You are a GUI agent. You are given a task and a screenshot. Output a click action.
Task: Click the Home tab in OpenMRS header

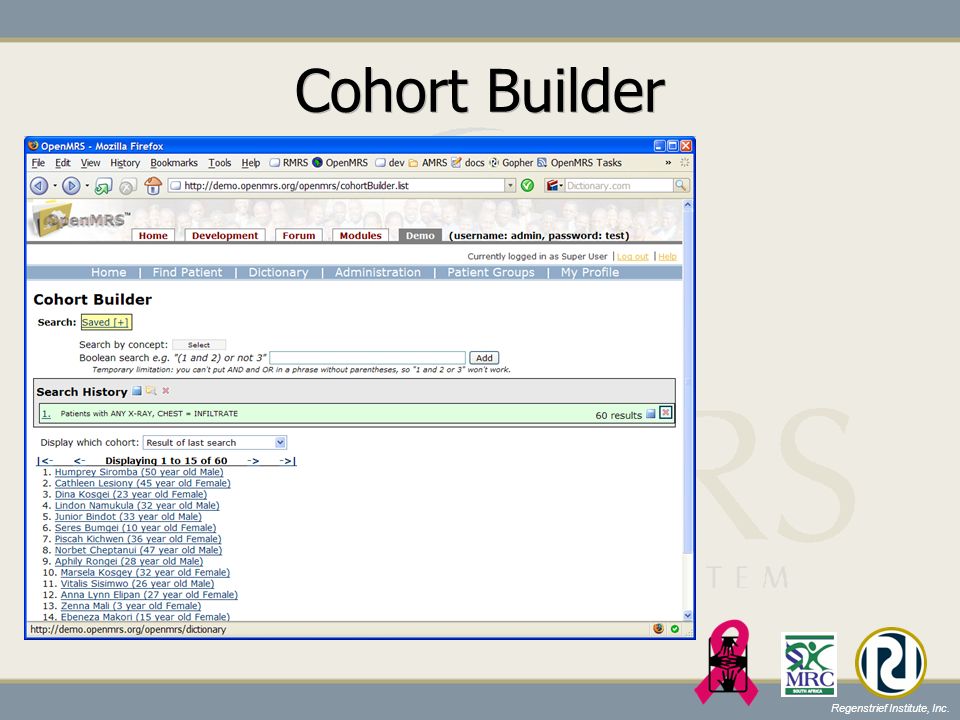[153, 236]
